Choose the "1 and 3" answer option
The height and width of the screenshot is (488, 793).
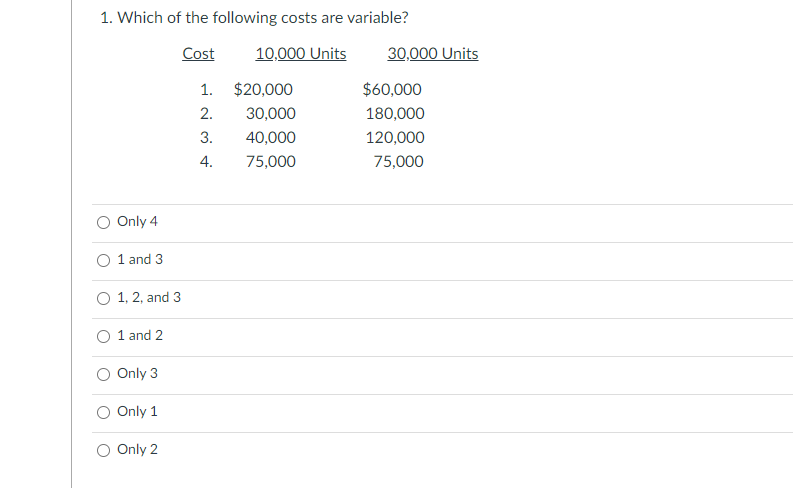click(x=104, y=260)
